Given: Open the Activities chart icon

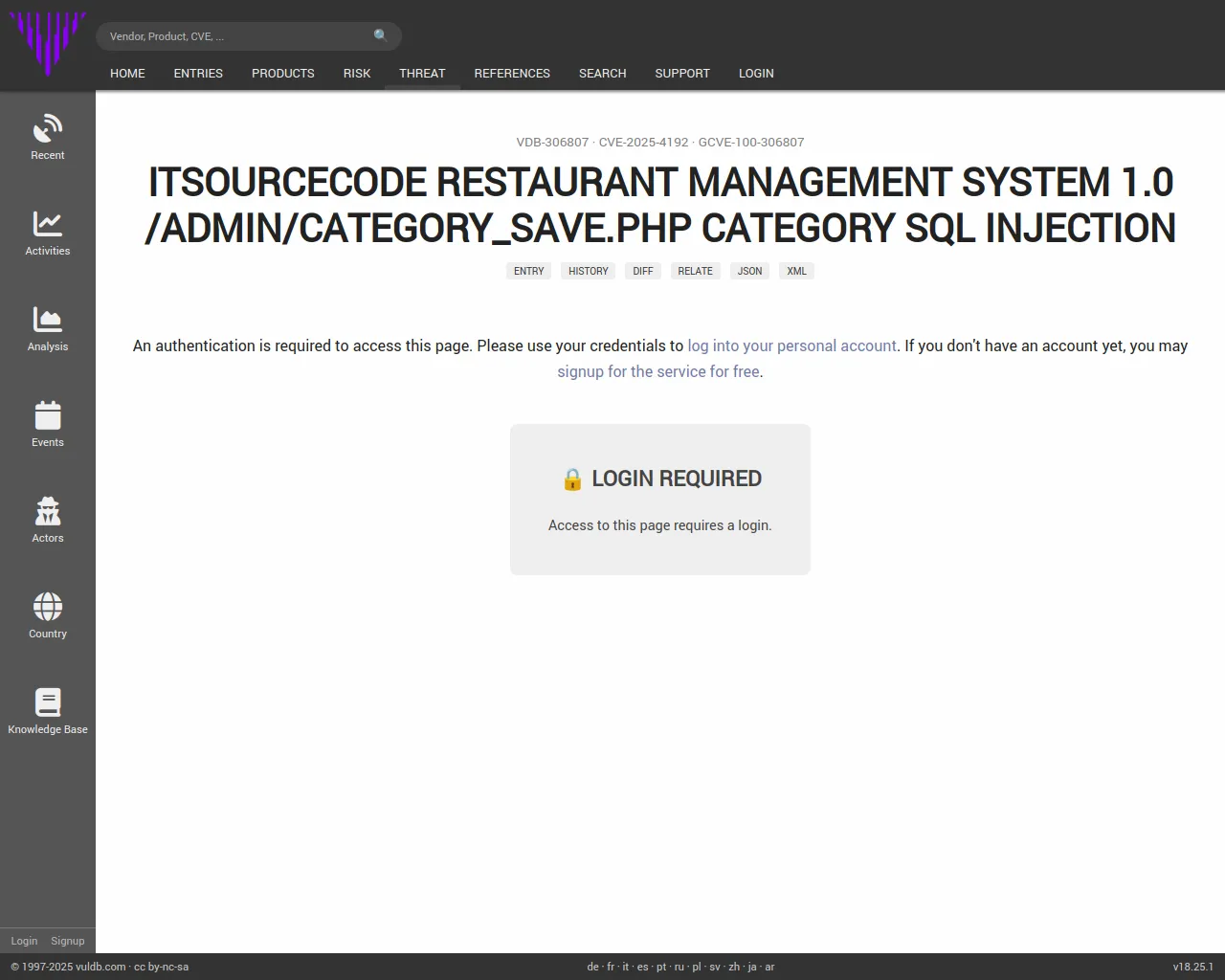Looking at the screenshot, I should [48, 224].
